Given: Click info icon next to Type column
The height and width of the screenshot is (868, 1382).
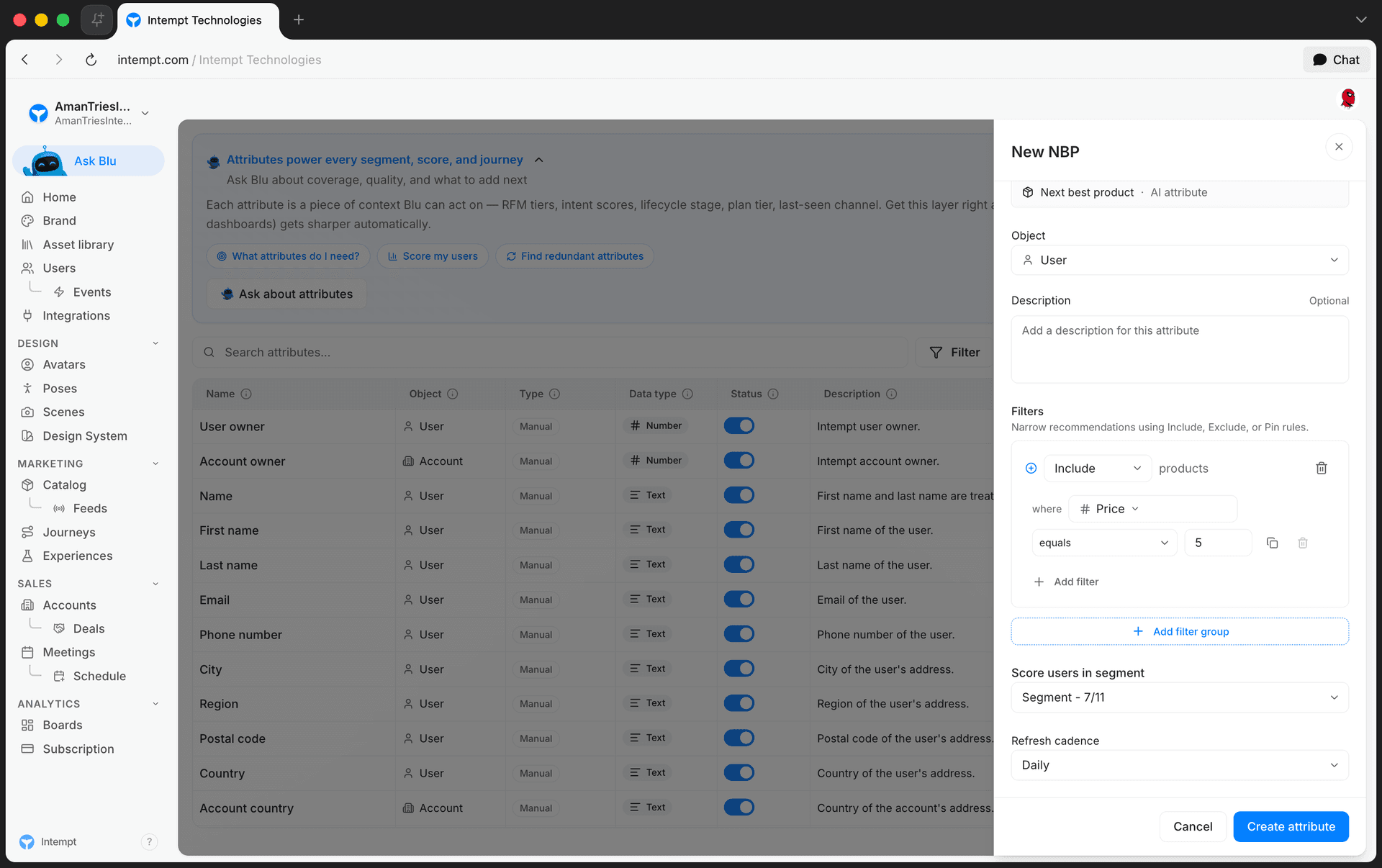Looking at the screenshot, I should [554, 394].
